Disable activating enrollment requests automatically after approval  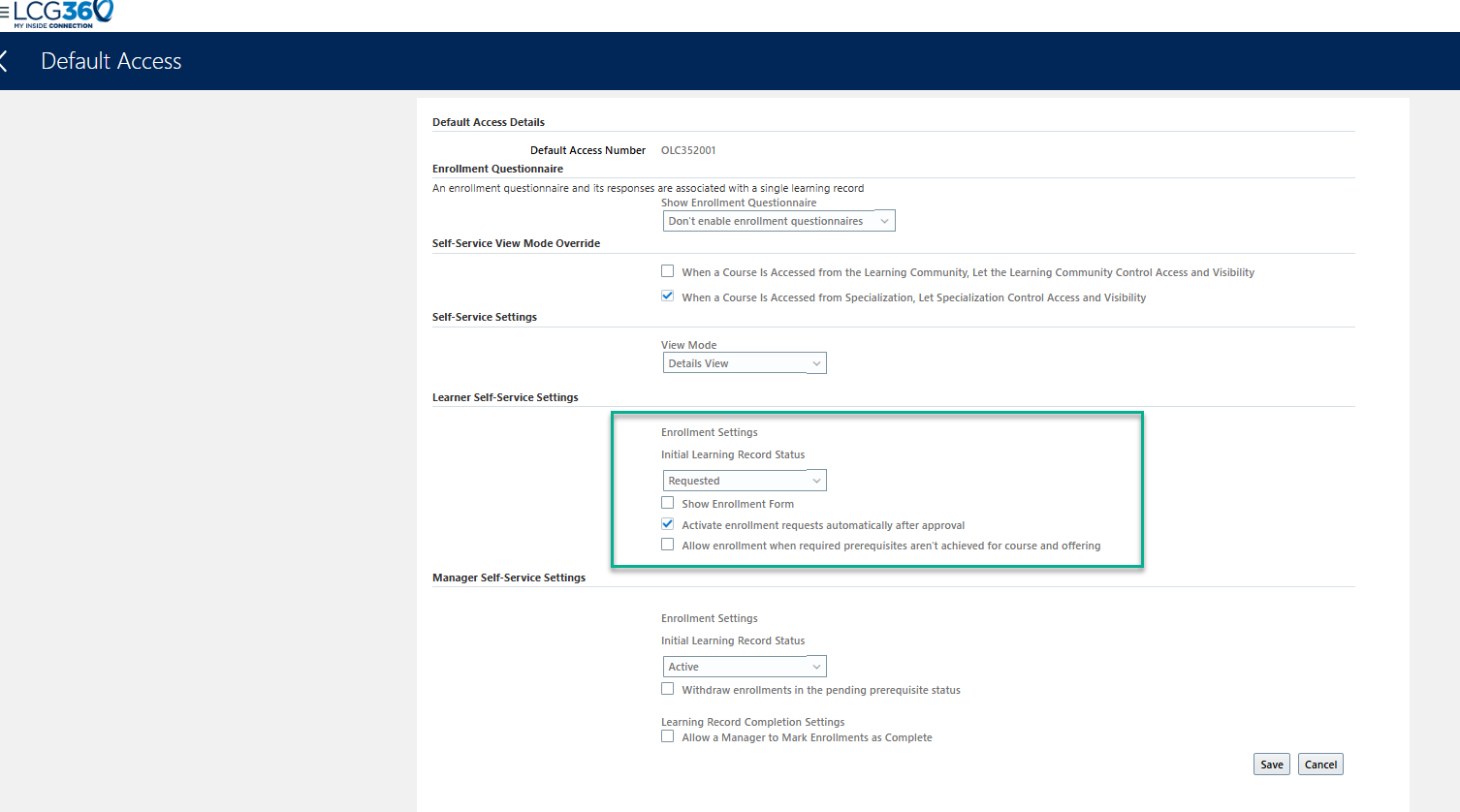[x=667, y=523]
